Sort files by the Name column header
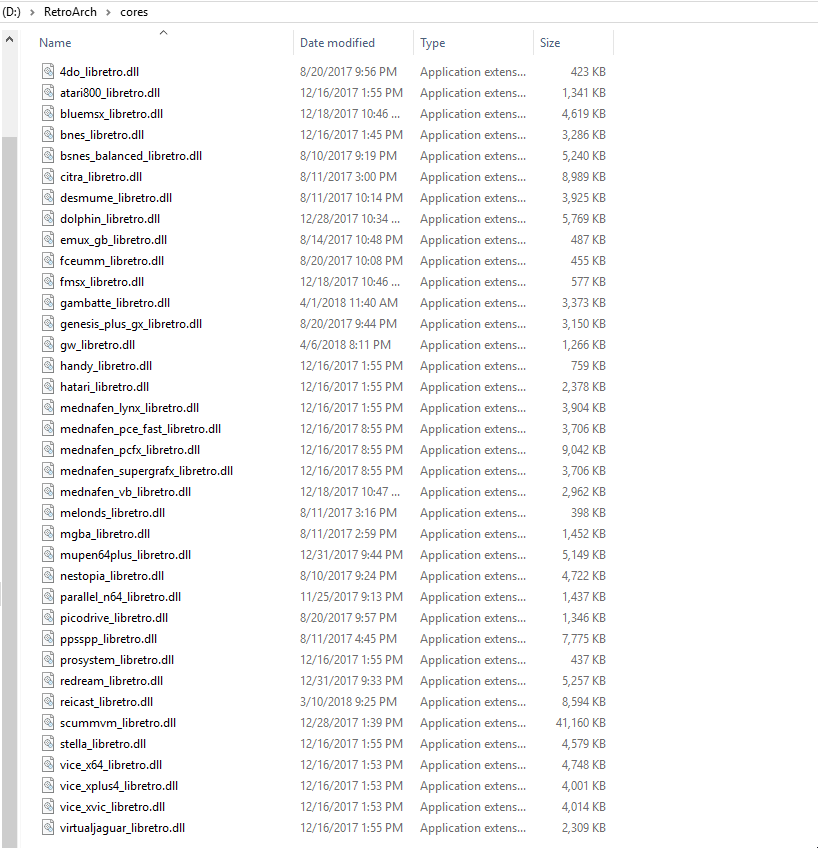The image size is (818, 848). [x=55, y=43]
